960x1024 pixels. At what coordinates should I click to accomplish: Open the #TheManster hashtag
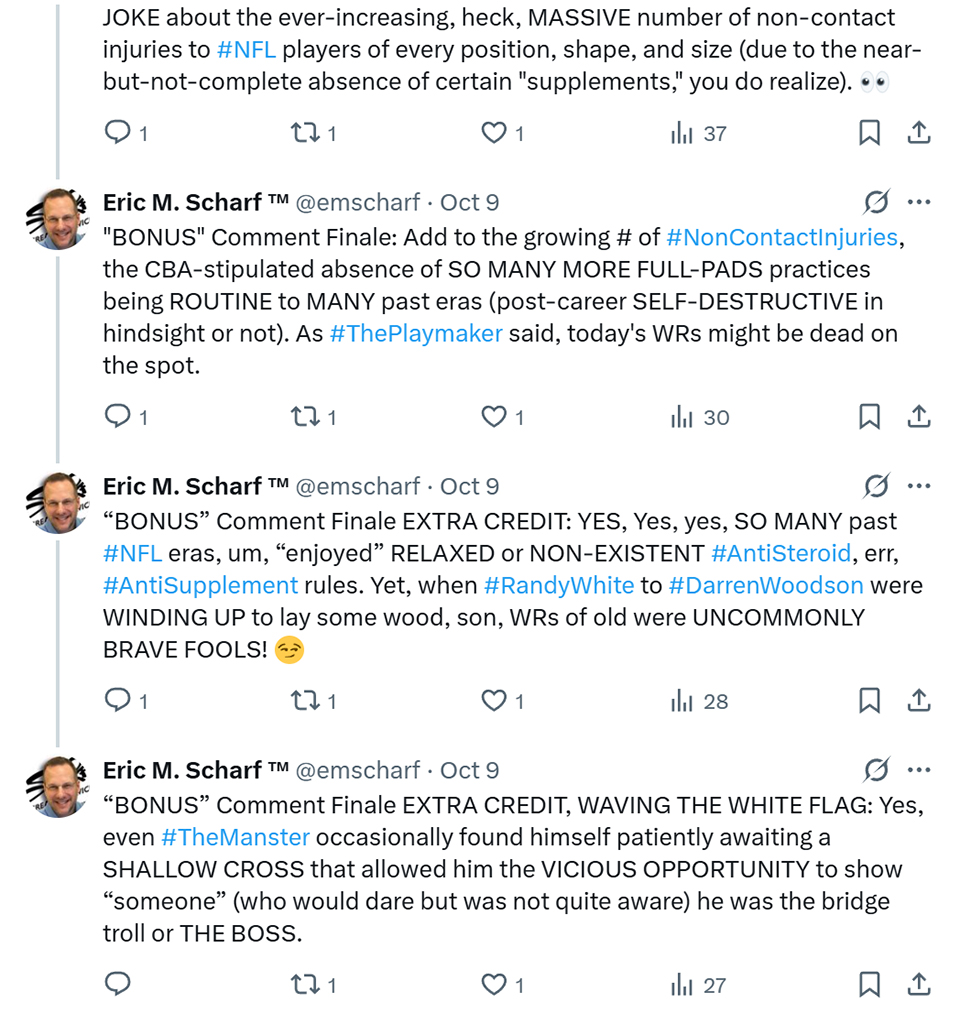coord(235,837)
